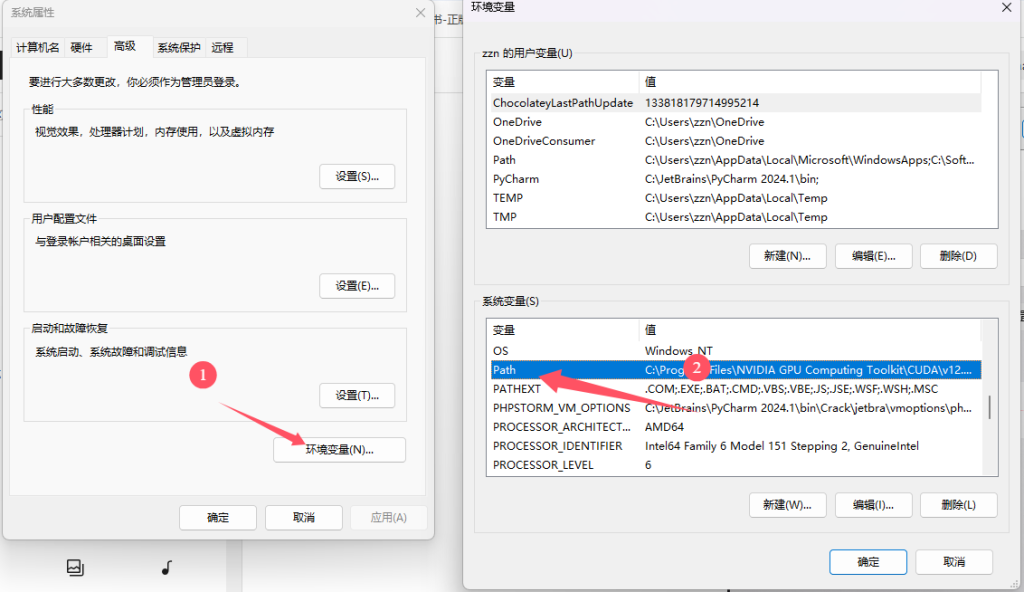Open the 硬件 tab
This screenshot has width=1024, height=592.
[x=82, y=47]
